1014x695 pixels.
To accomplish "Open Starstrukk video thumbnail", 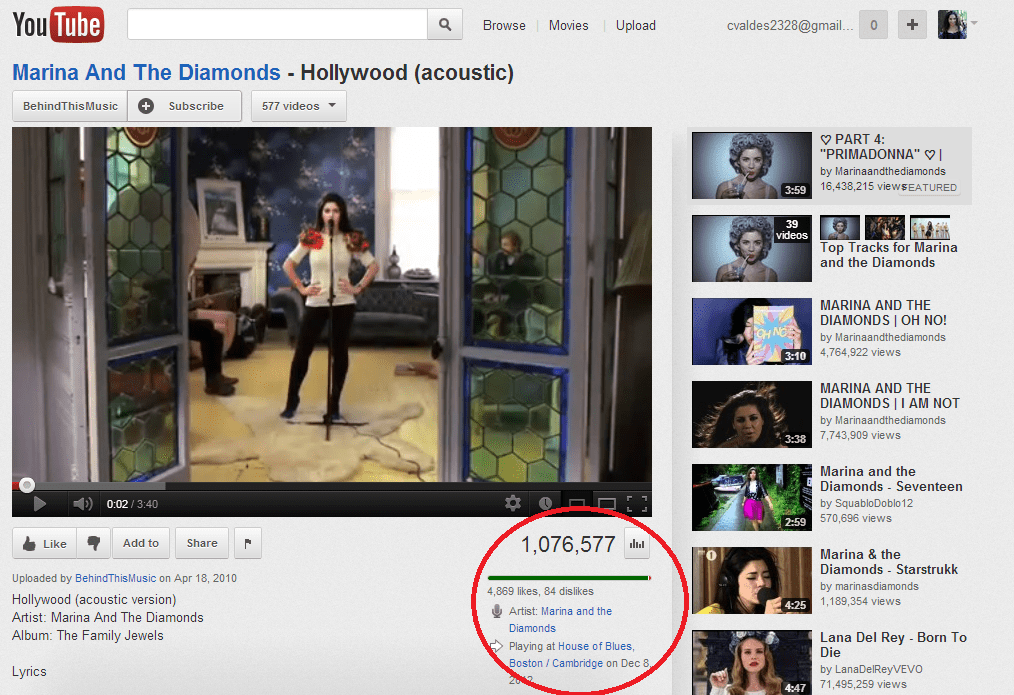I will 751,581.
